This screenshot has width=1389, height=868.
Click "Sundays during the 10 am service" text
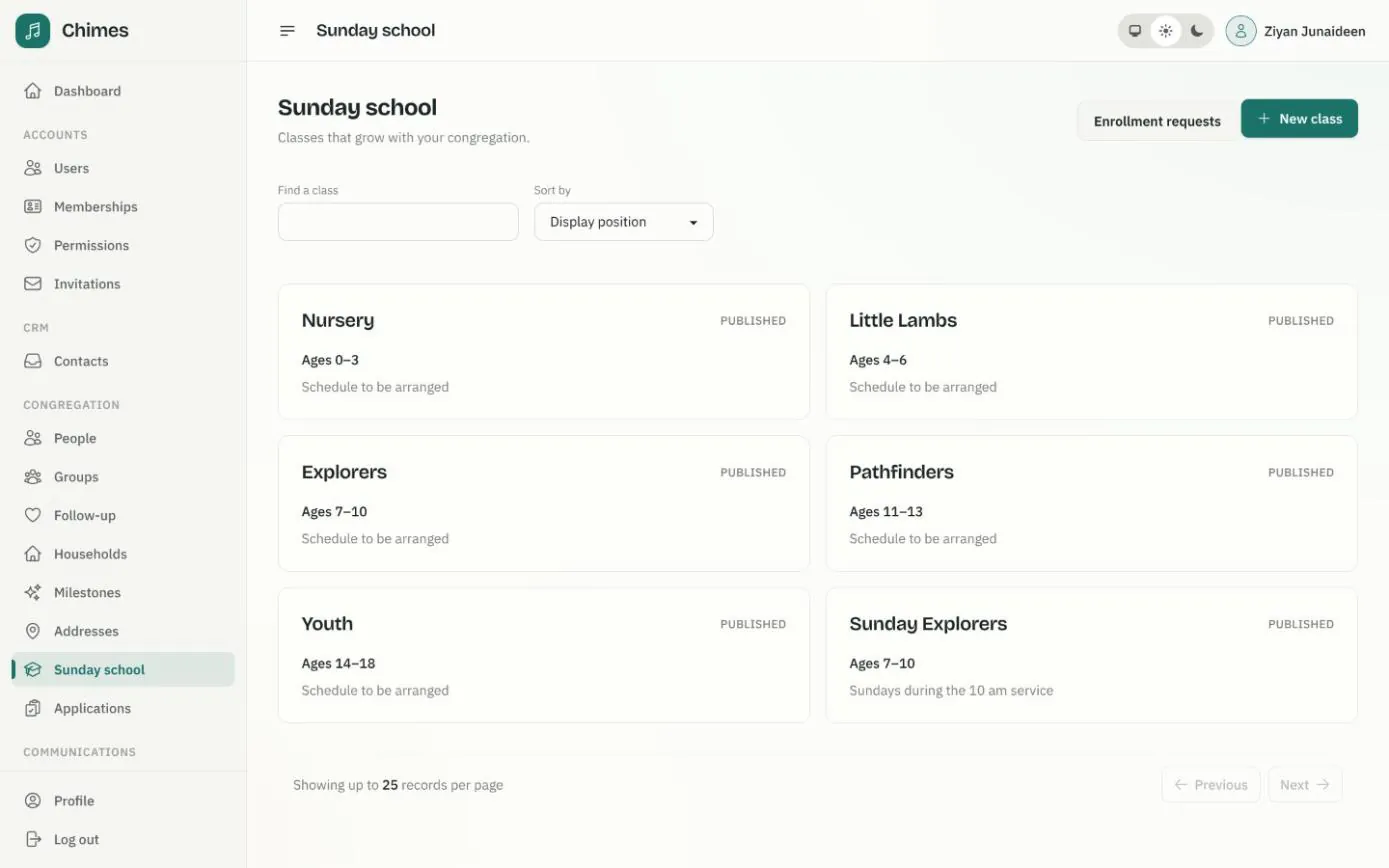coord(951,690)
